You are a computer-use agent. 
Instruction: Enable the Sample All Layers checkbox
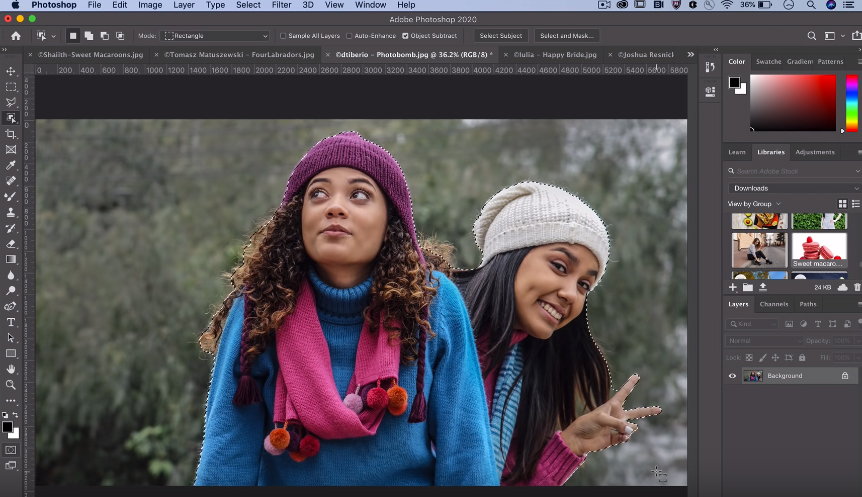tap(283, 36)
